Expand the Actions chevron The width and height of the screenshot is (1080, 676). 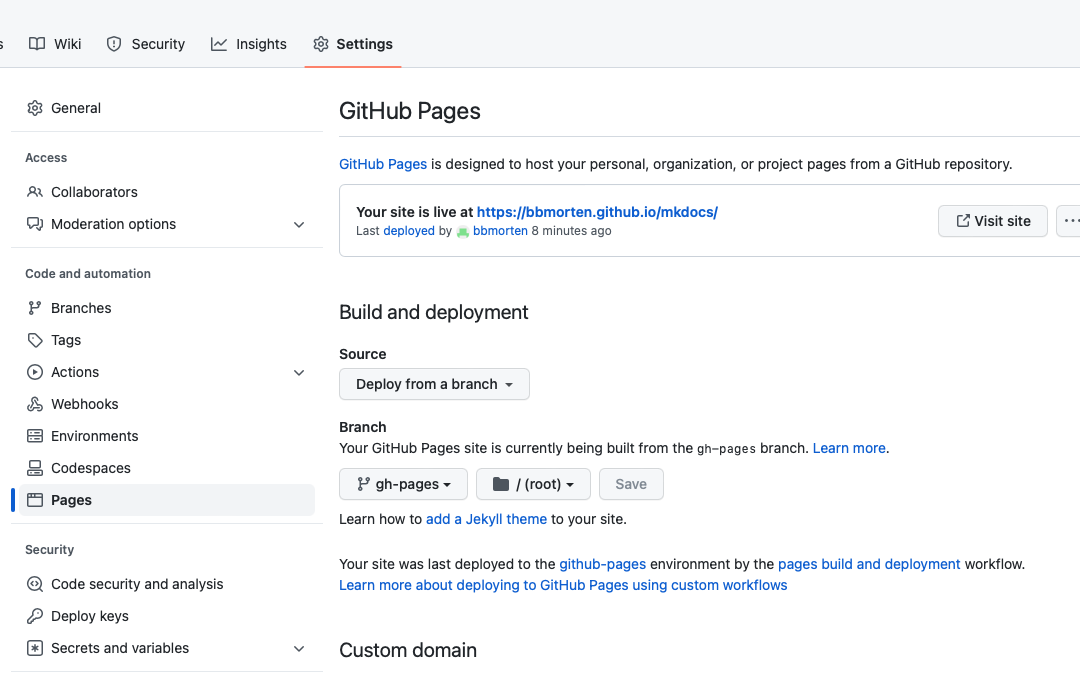pos(299,373)
